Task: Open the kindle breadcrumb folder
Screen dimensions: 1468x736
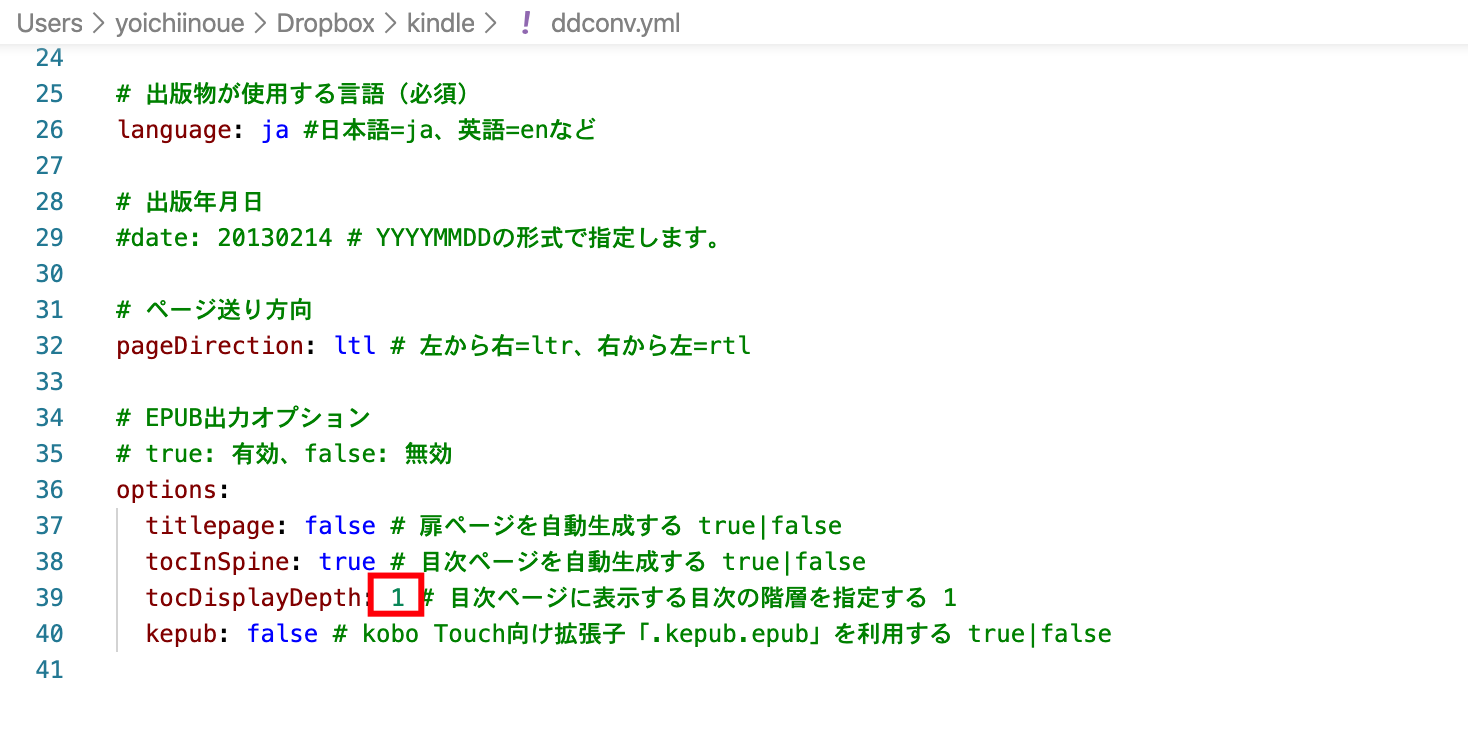Action: click(441, 23)
